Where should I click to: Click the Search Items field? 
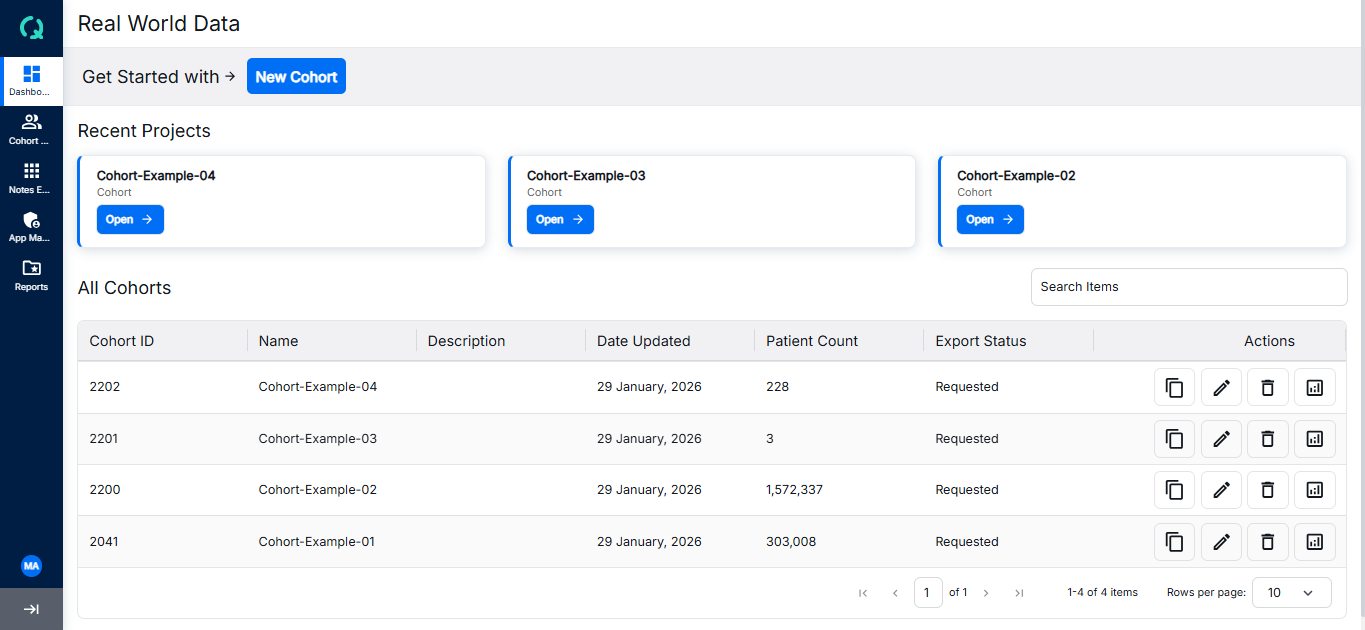pyautogui.click(x=1189, y=287)
